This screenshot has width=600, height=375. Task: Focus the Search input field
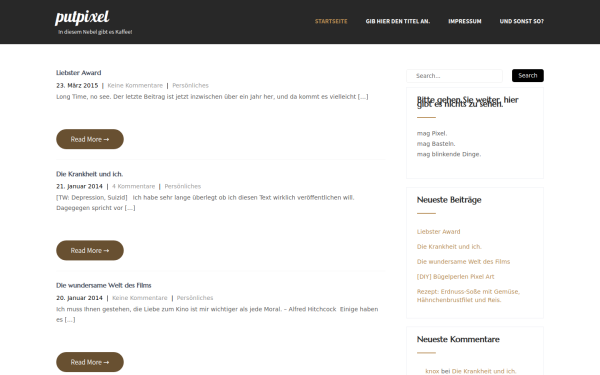tap(454, 76)
